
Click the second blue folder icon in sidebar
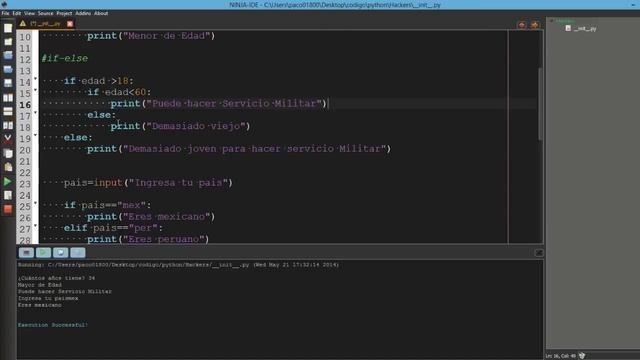point(8,69)
